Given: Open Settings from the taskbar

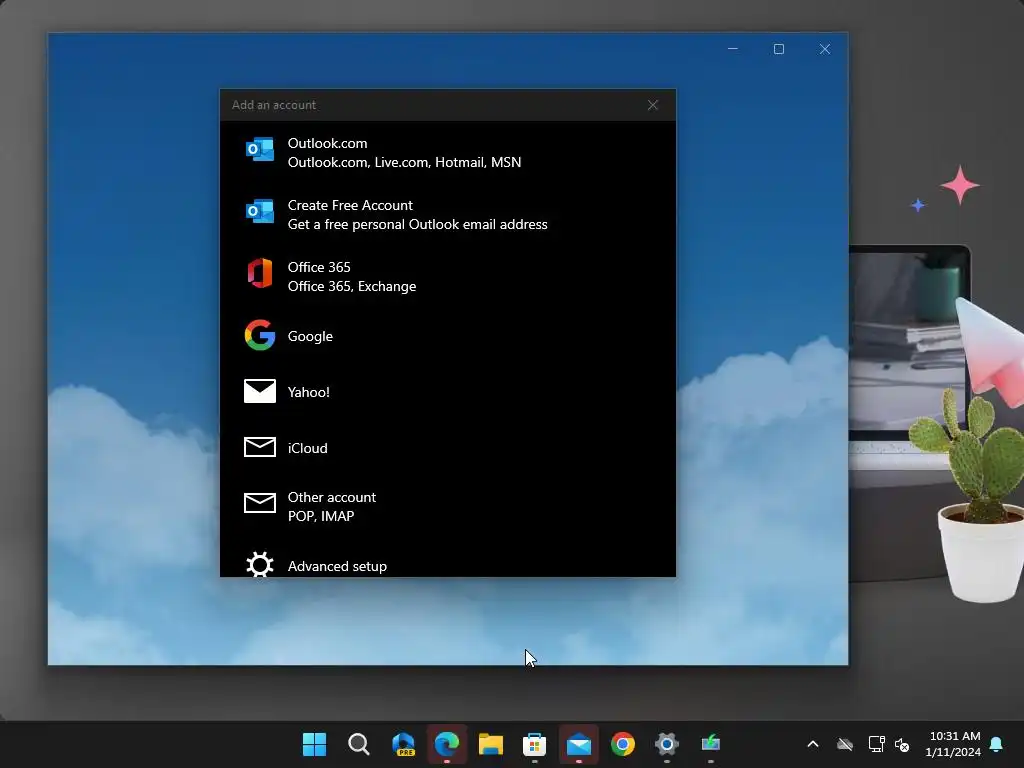Looking at the screenshot, I should [667, 744].
